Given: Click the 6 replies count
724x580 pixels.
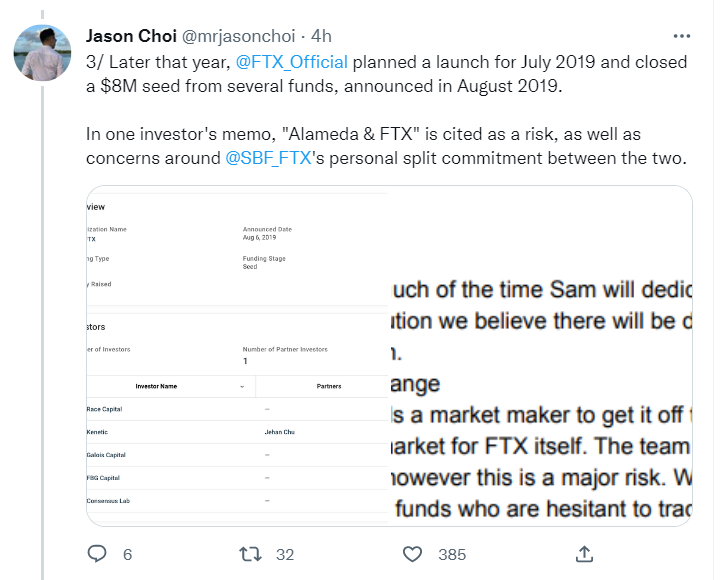Looking at the screenshot, I should tap(127, 553).
